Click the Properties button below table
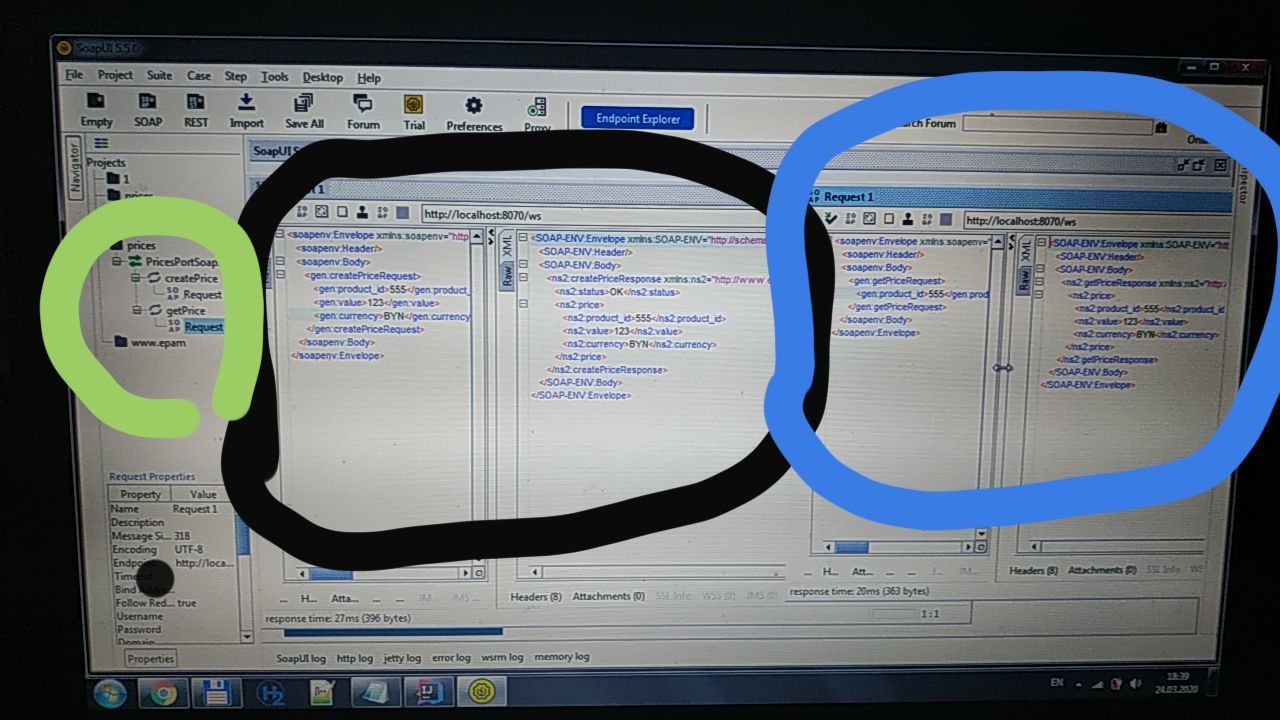This screenshot has width=1280, height=720. pos(150,658)
